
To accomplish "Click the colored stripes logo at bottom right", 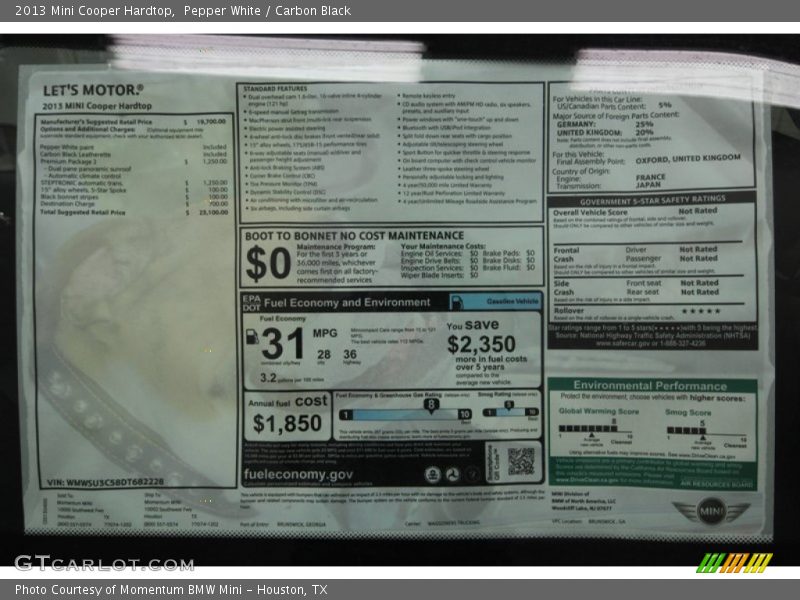I will point(735,562).
